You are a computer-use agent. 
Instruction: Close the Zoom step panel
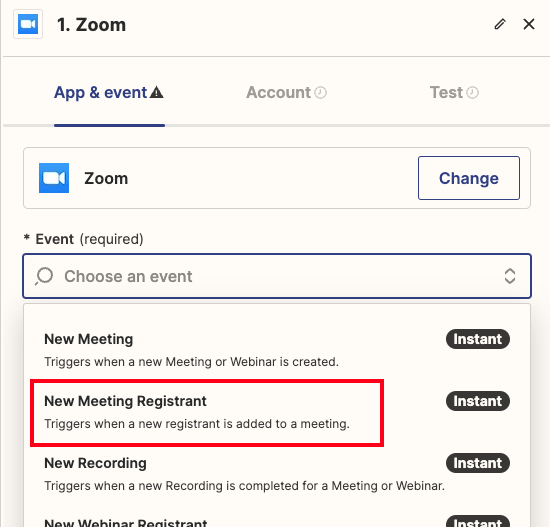coord(529,24)
